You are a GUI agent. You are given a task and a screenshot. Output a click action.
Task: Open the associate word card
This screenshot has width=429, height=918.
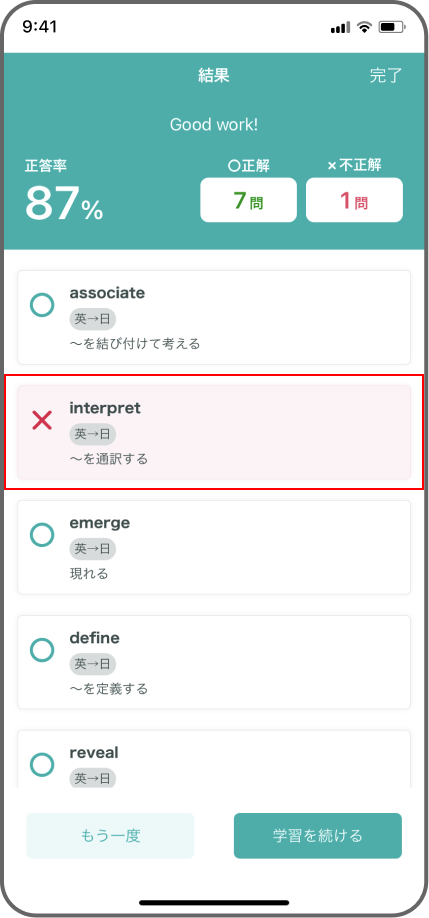click(x=214, y=317)
